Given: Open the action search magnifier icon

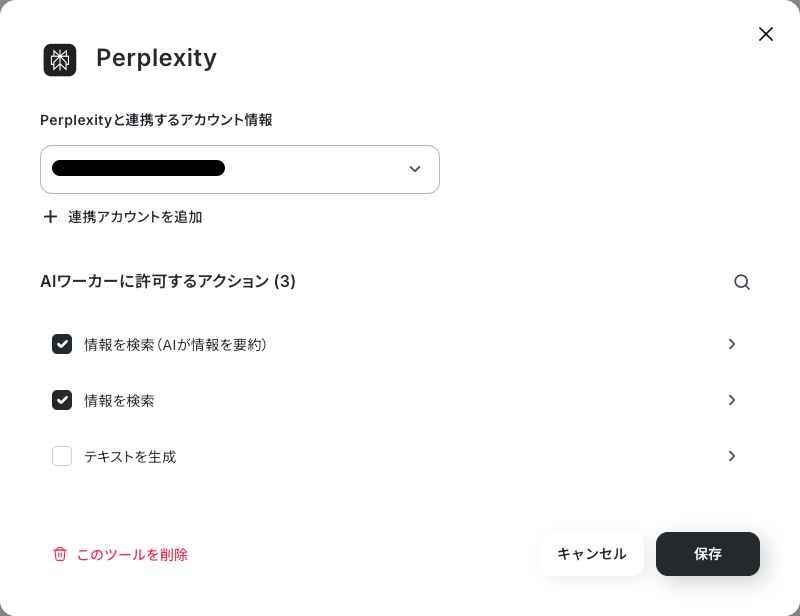Looking at the screenshot, I should 742,282.
